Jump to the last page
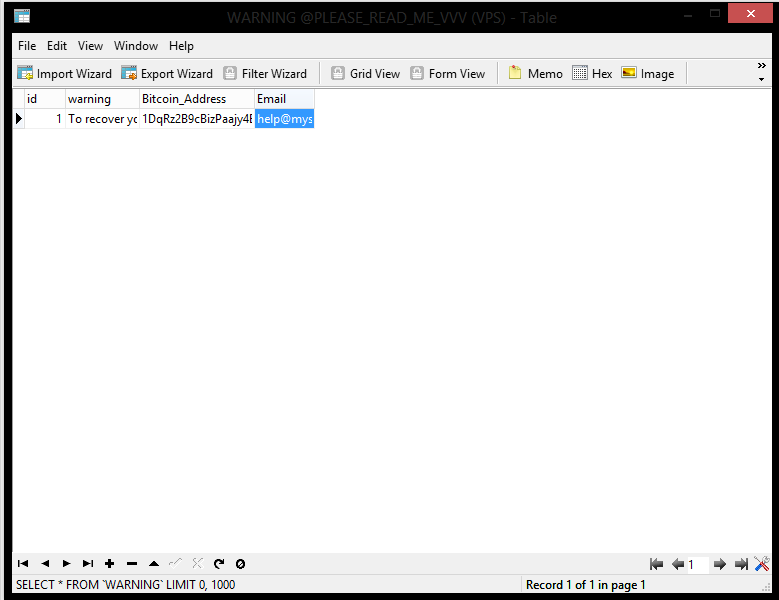 pos(741,564)
